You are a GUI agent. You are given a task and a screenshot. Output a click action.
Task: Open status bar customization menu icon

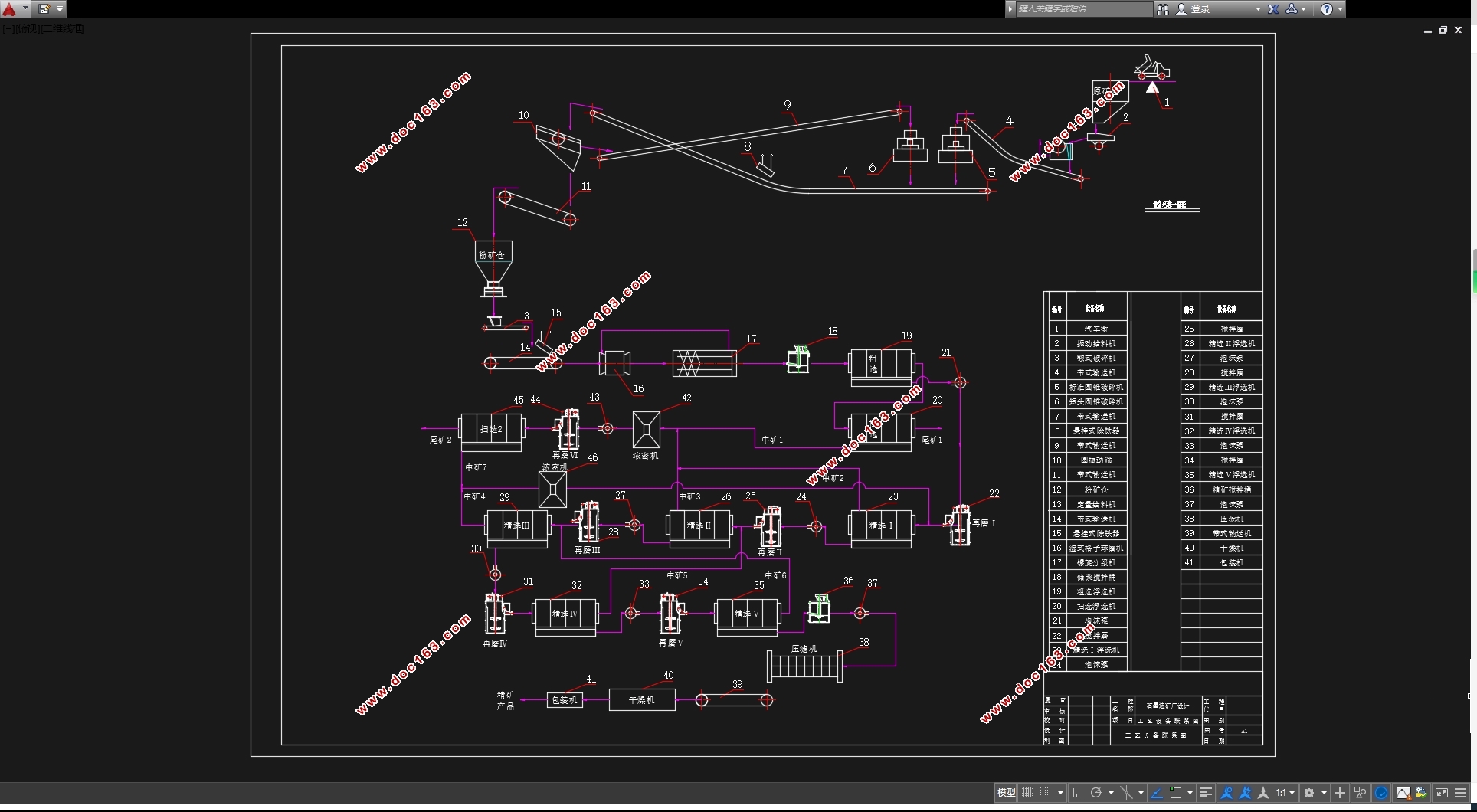pyautogui.click(x=1461, y=793)
